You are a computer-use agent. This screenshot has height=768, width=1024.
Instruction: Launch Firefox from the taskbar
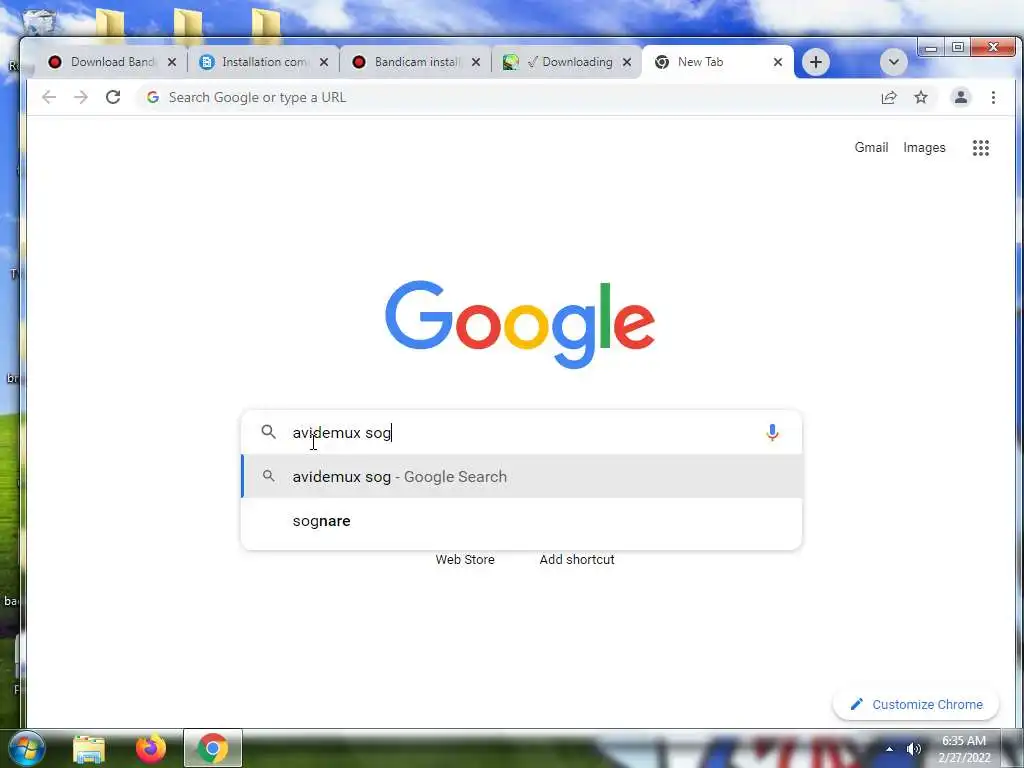(x=151, y=748)
